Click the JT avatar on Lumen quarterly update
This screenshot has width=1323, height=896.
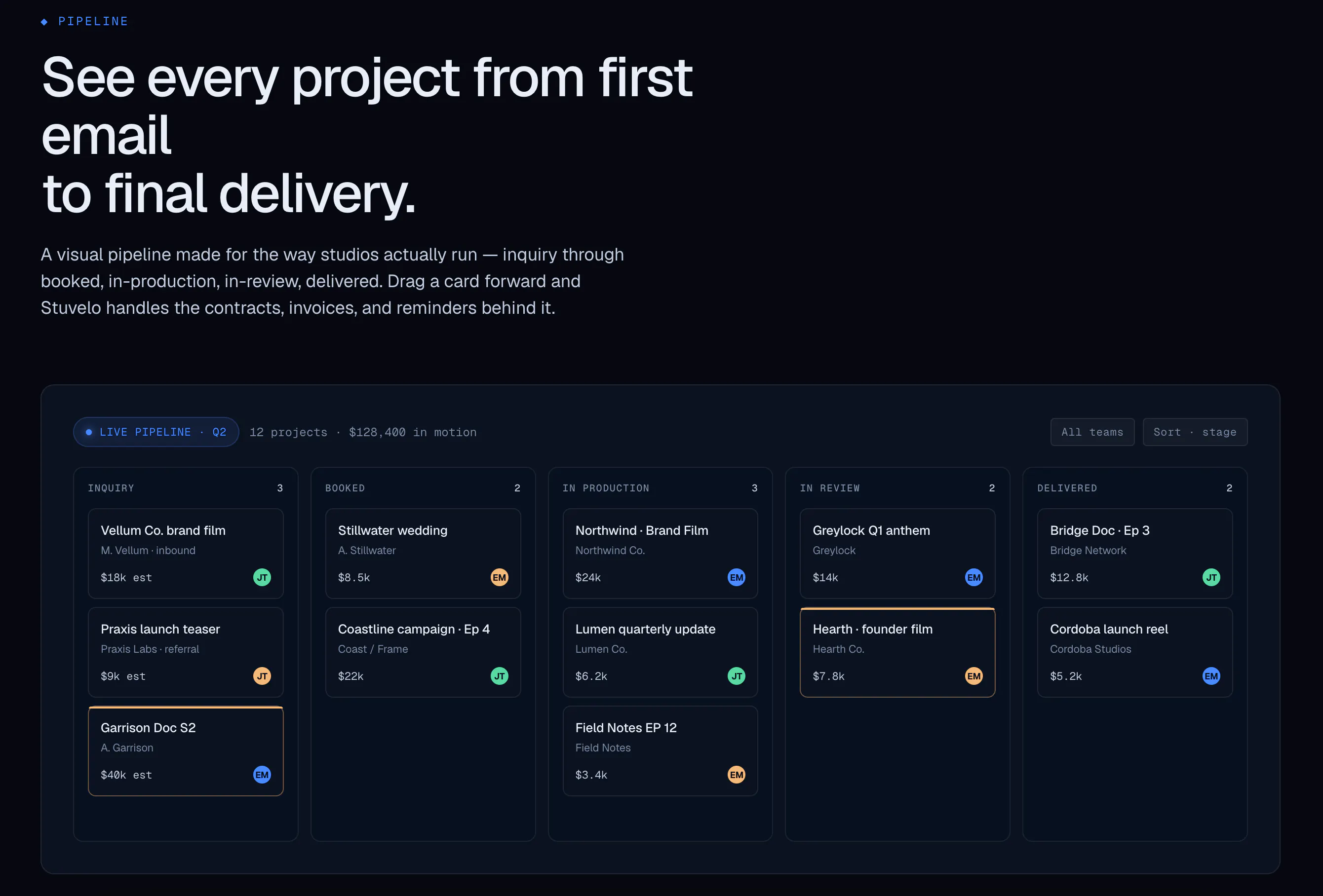point(737,676)
